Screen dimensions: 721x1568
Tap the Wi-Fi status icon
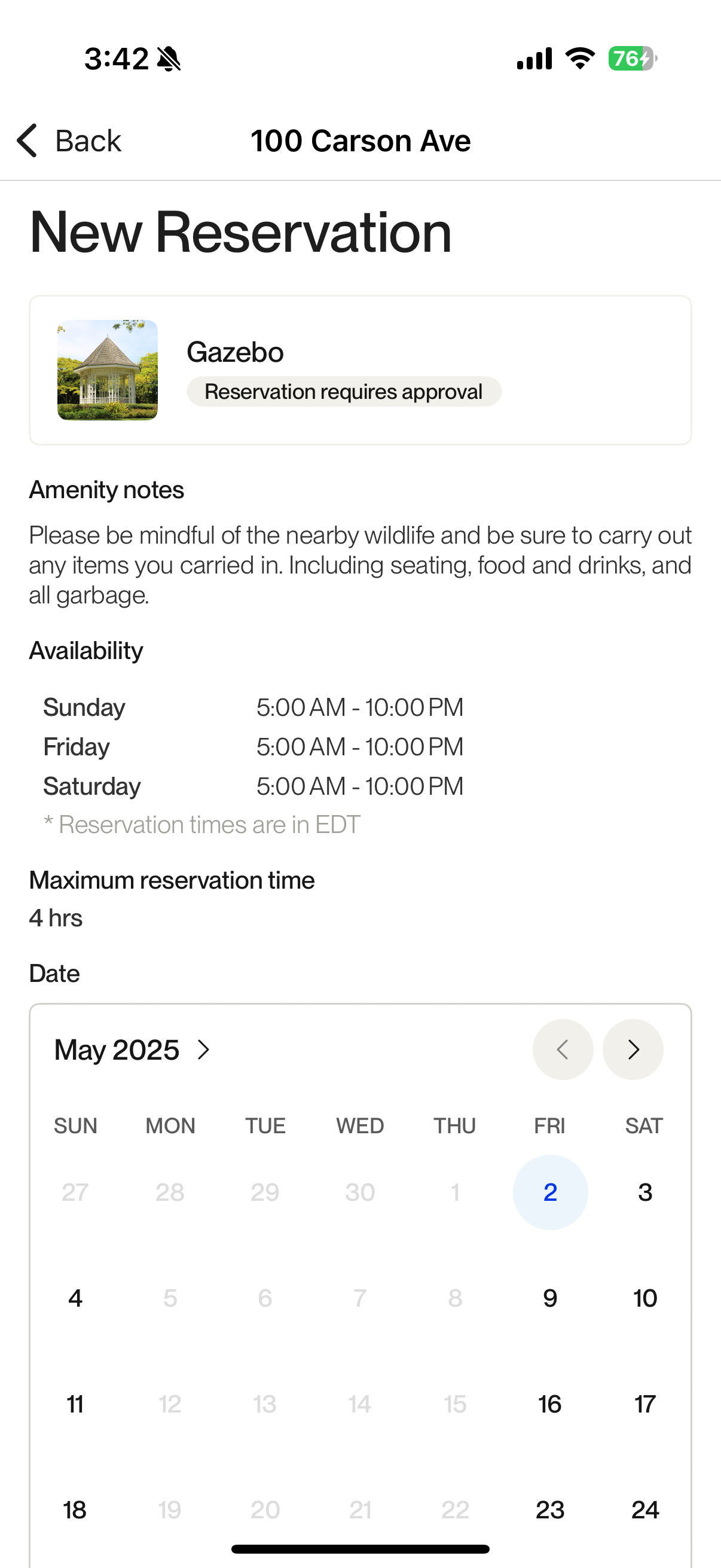tap(580, 59)
